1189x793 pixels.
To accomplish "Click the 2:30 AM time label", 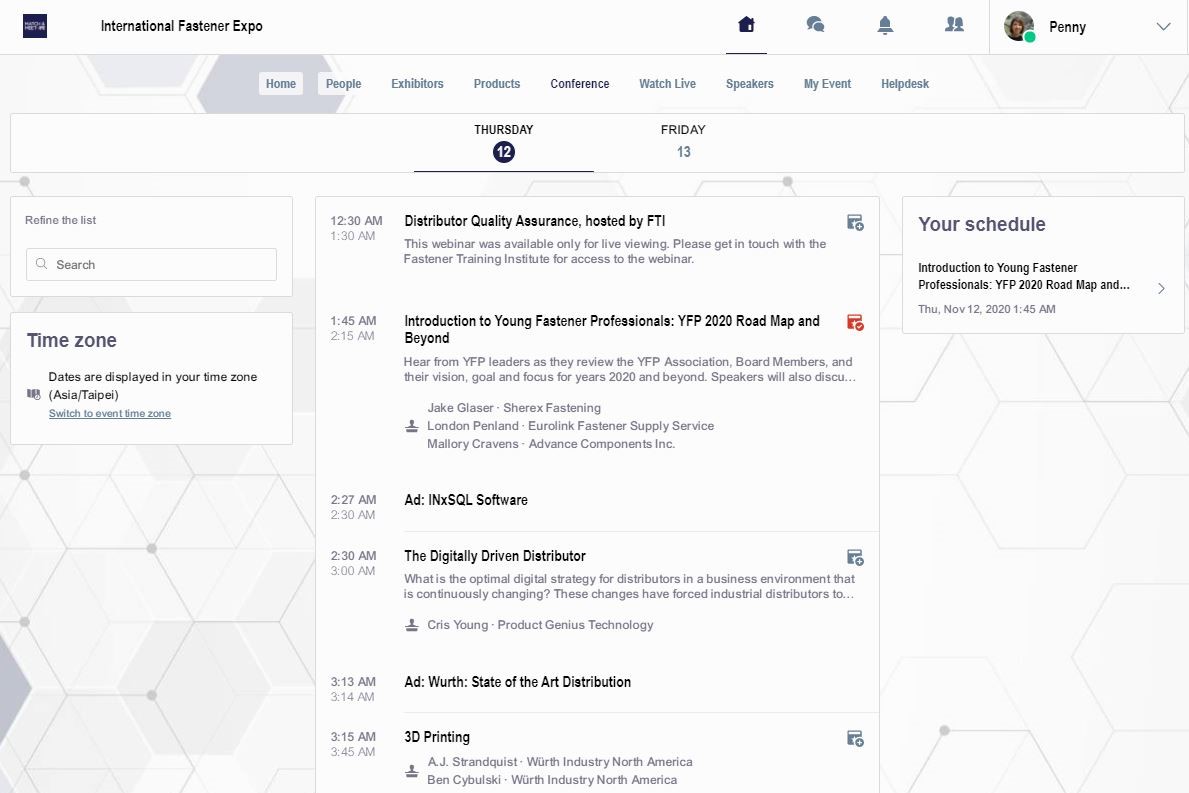I will click(x=353, y=556).
